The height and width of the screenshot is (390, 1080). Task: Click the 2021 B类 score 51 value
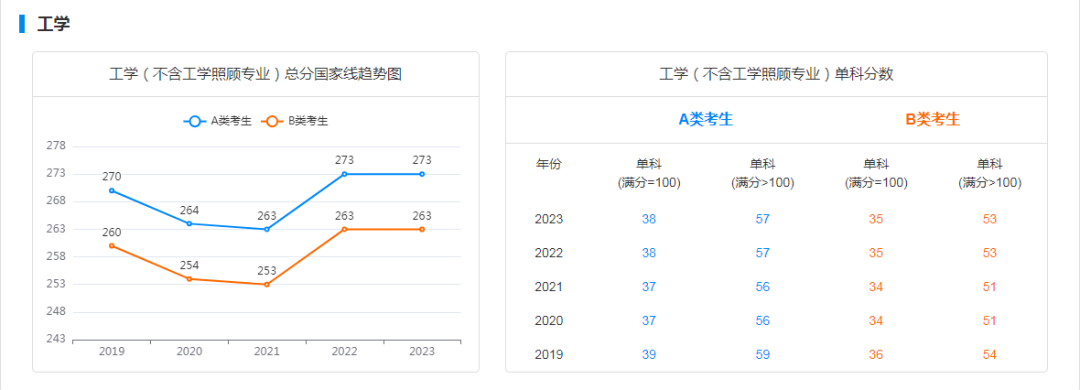point(990,287)
